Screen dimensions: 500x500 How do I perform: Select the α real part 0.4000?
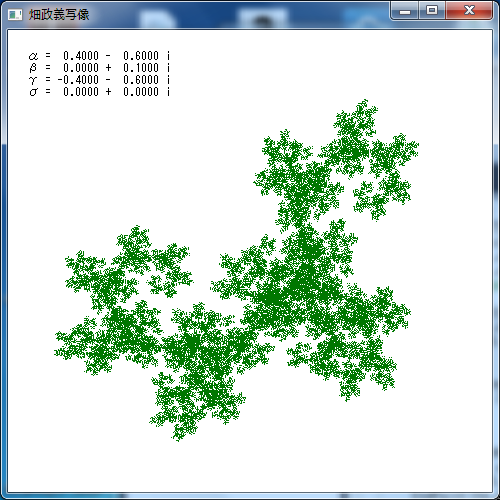tap(81, 56)
